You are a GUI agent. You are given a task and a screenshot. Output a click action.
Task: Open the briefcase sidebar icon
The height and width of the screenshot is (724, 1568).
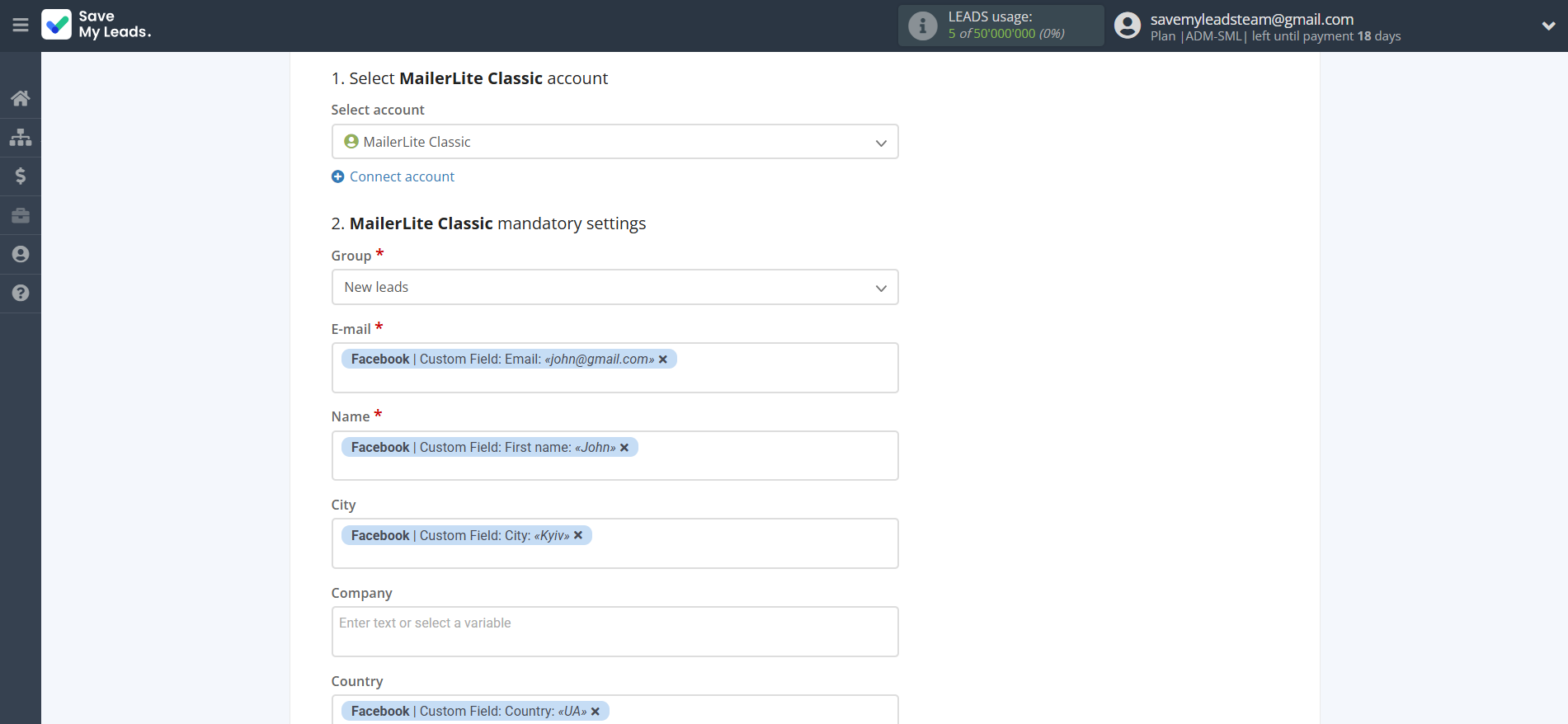coord(21,215)
